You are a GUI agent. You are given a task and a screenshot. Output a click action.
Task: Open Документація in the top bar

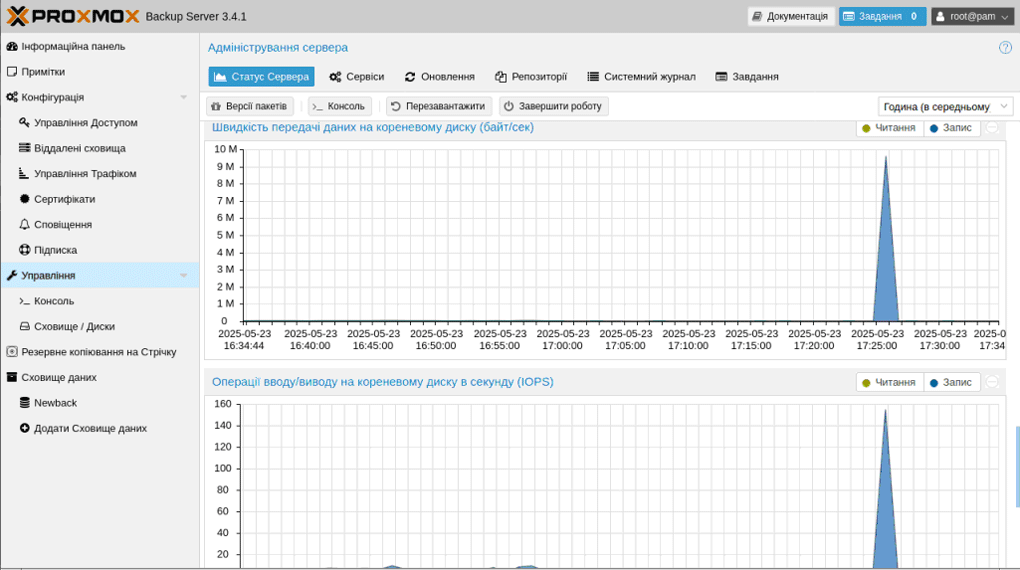point(790,16)
